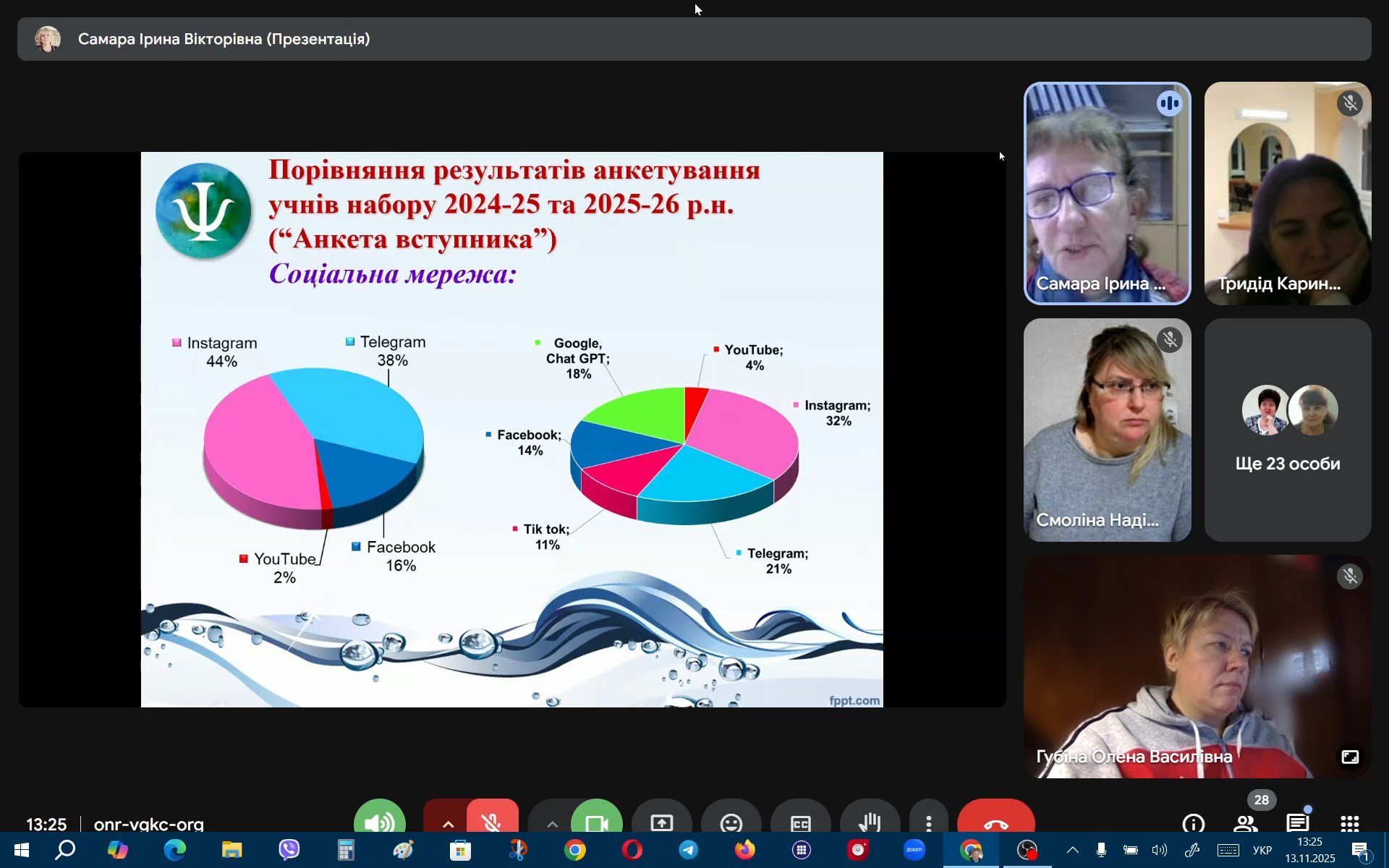
Task: Click the green speaker audio icon
Action: (380, 821)
